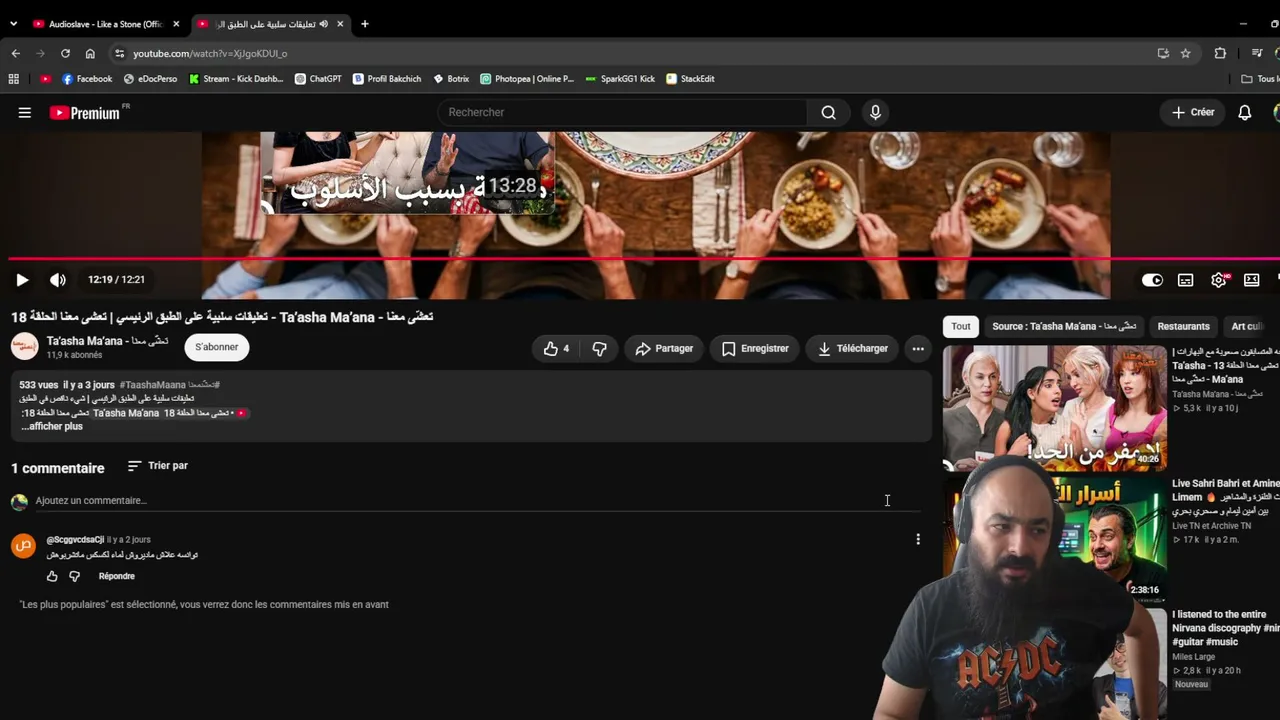This screenshot has height=720, width=1280.
Task: Bookmark this page with the star icon
Action: click(x=1186, y=53)
